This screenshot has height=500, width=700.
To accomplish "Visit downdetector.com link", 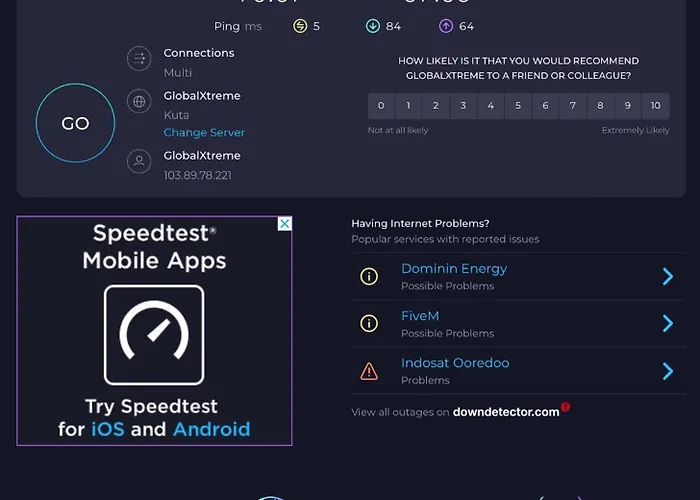I will pyautogui.click(x=506, y=412).
